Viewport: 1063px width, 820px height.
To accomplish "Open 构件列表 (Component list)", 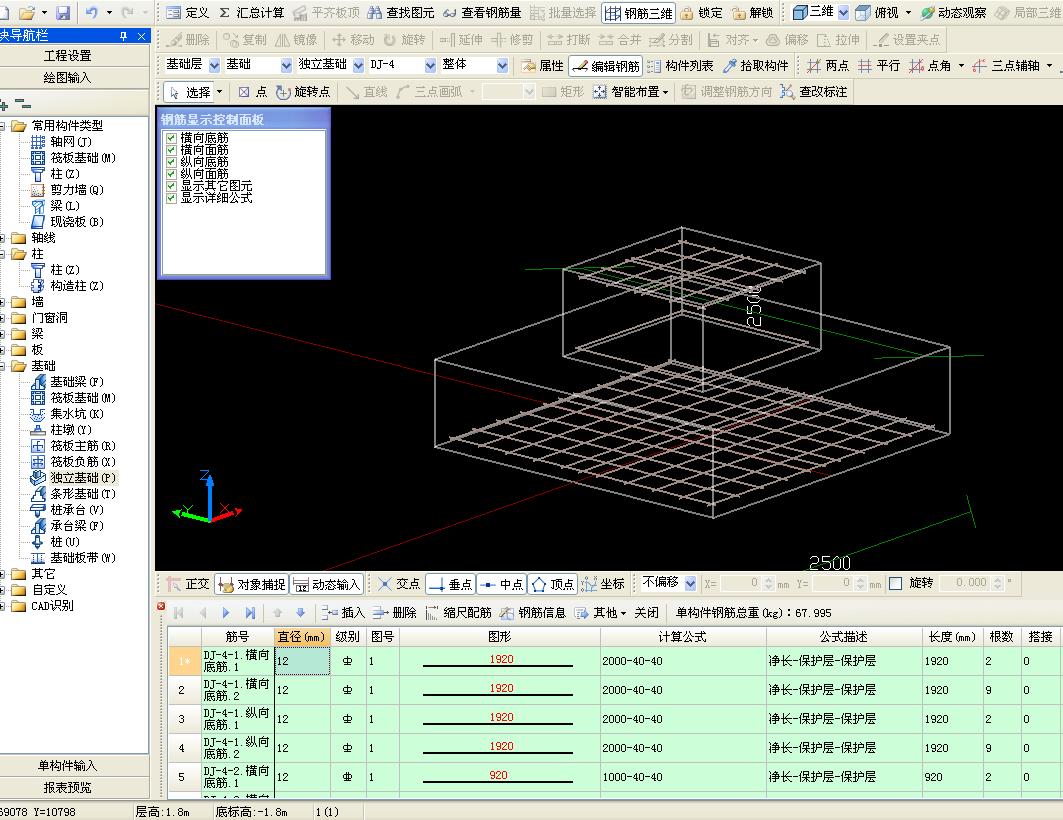I will tap(680, 66).
